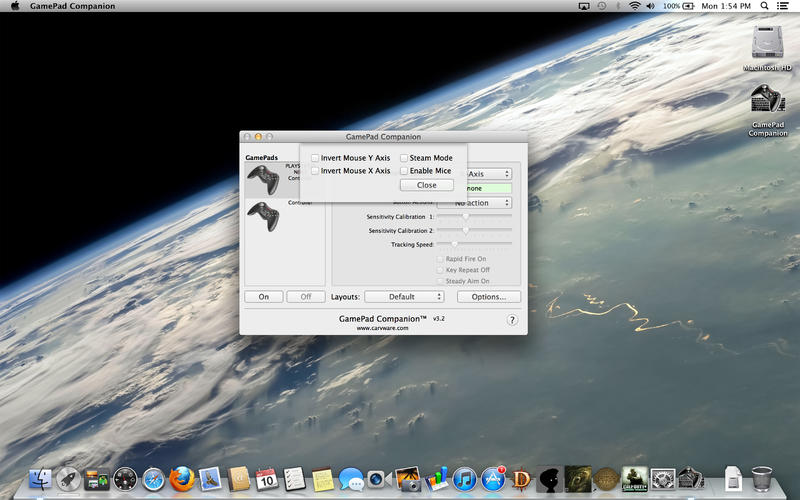Screen dimensions: 800x500
Task: Click the Tracking Speed slider
Action: (455, 243)
